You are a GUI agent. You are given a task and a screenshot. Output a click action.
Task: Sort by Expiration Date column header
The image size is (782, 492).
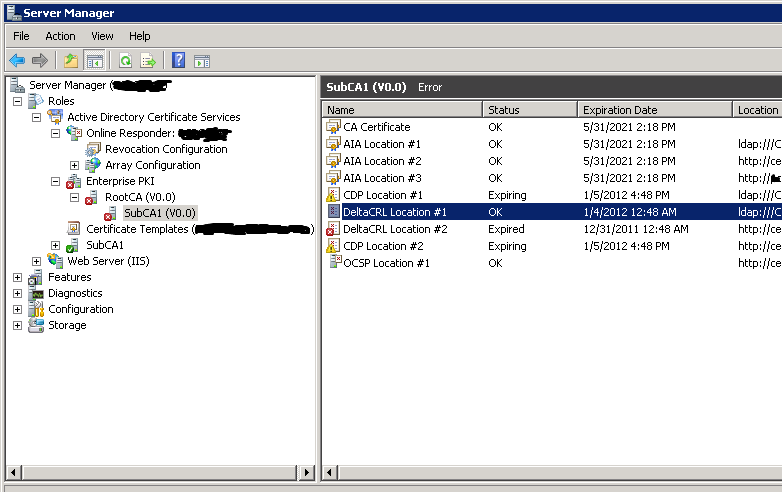655,110
